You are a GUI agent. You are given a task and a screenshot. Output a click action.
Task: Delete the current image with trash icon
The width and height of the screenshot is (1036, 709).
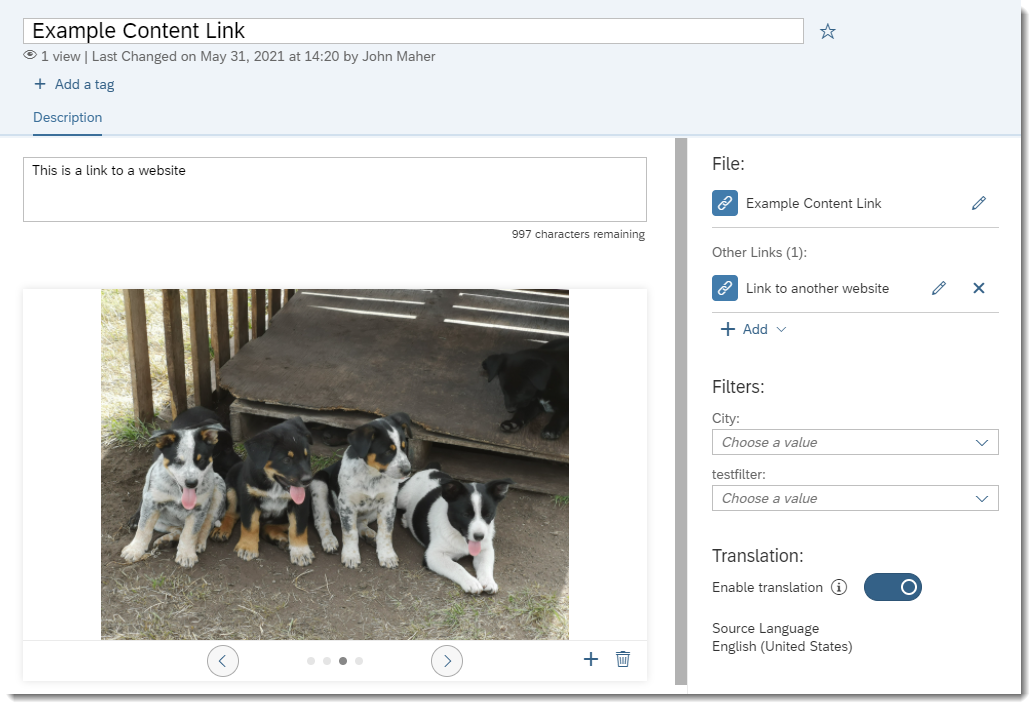(x=623, y=659)
